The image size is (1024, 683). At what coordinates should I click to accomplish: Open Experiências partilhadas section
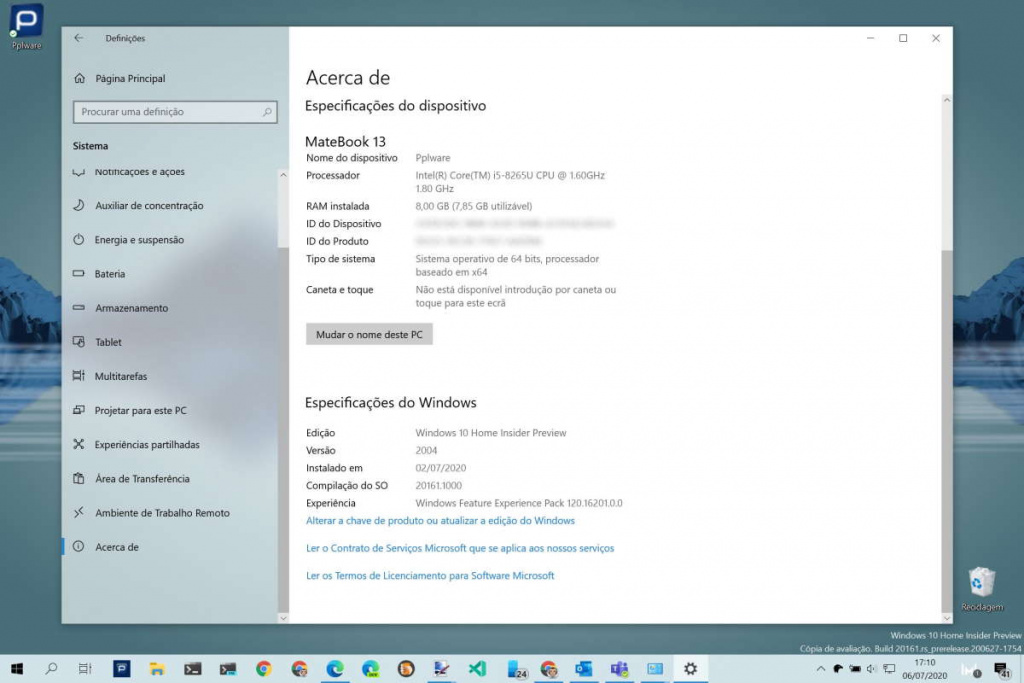(147, 445)
